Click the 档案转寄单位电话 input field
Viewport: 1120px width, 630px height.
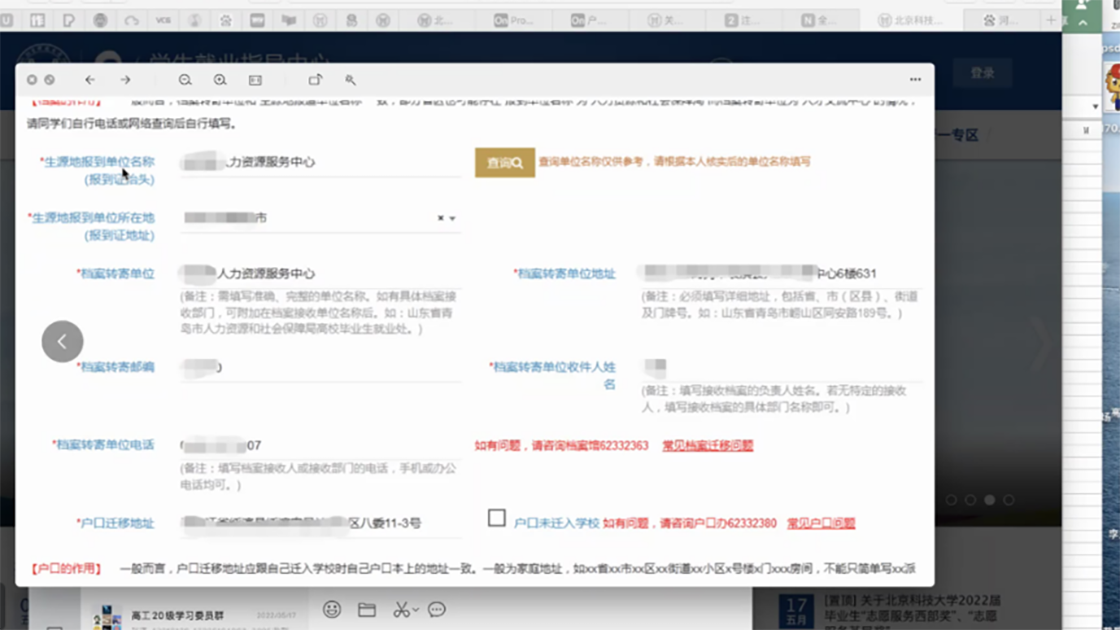pyautogui.click(x=321, y=445)
